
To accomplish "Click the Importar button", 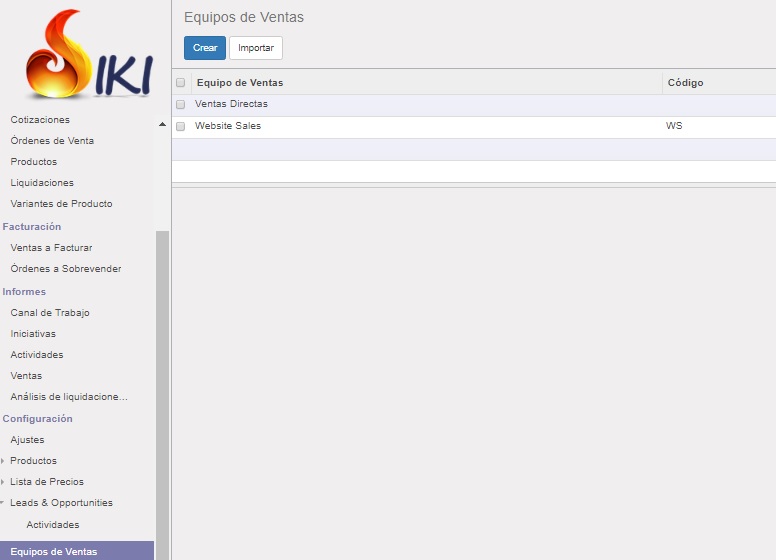I will tap(256, 48).
